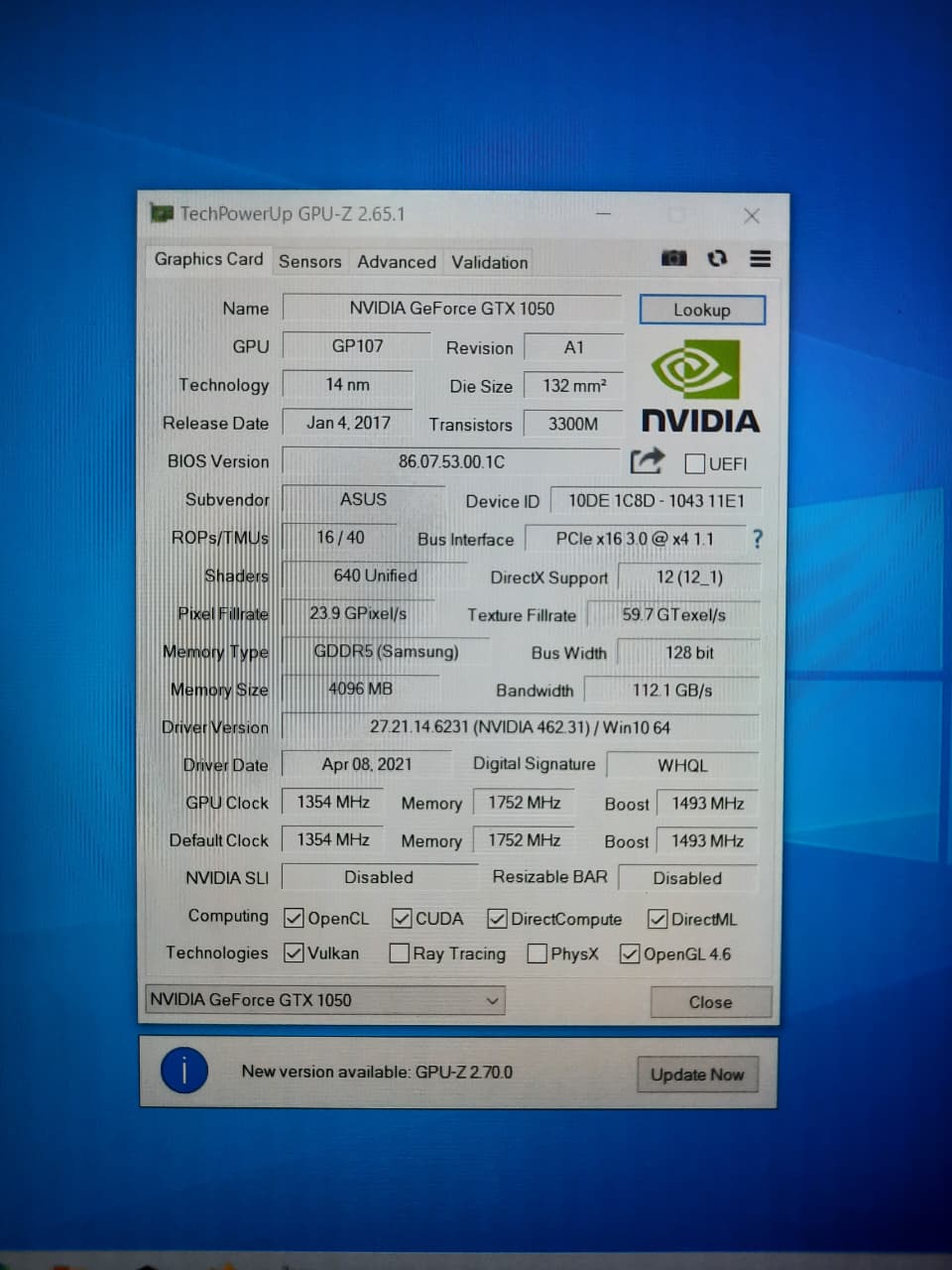Switch to the Advanced tab
The height and width of the screenshot is (1270, 952).
397,262
